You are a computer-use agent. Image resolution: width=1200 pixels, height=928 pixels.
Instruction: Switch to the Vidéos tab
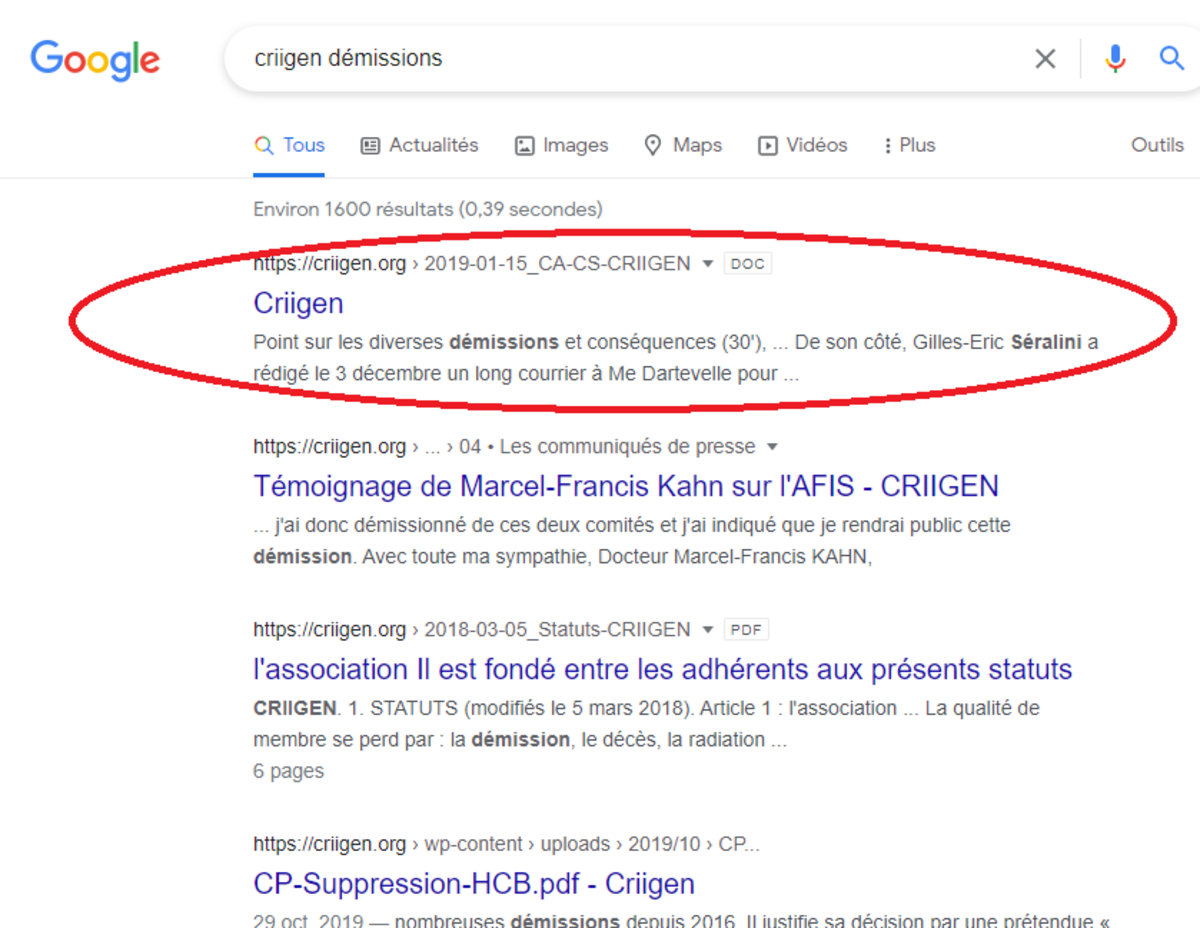[x=802, y=146]
